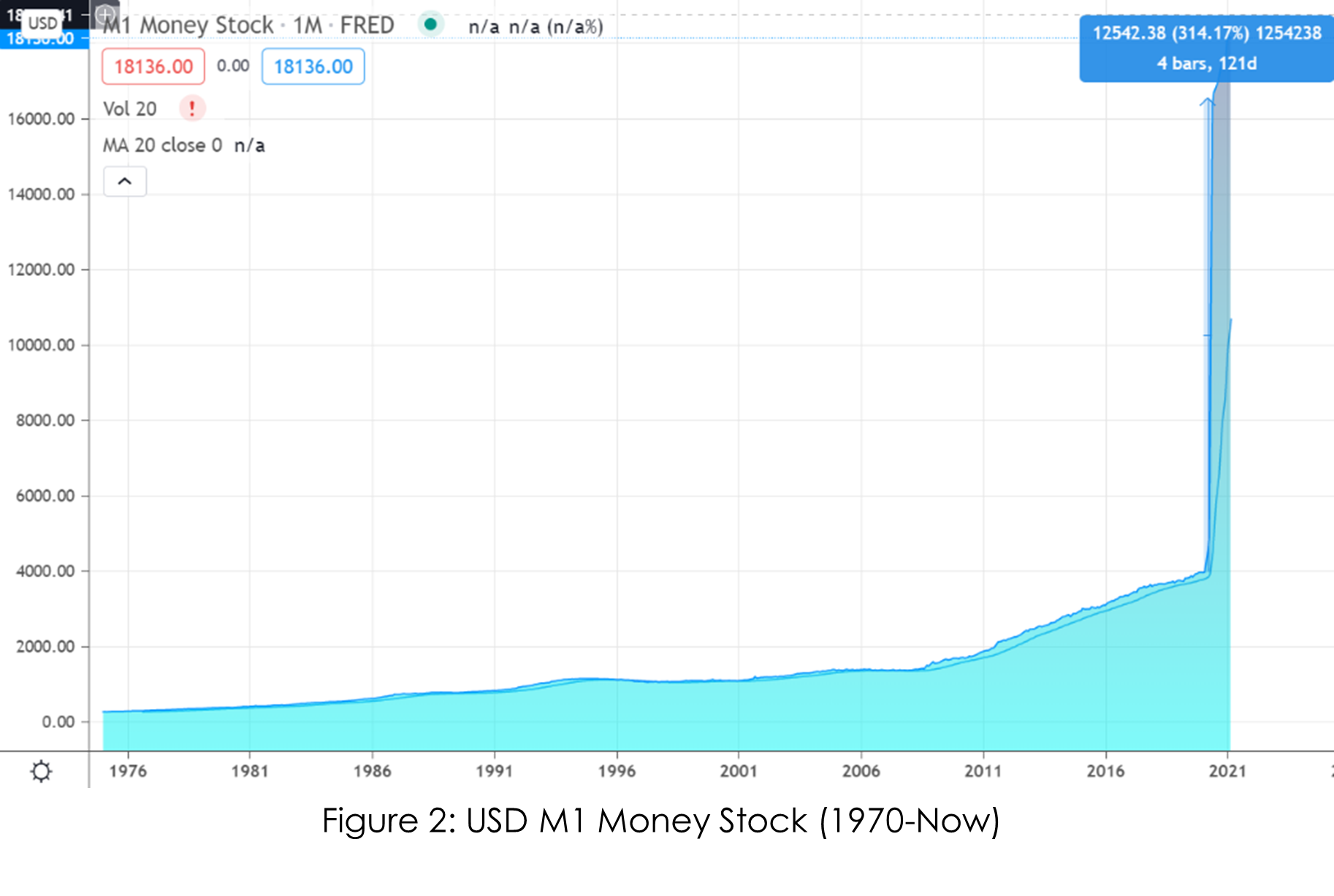Click the plus icon on price axis
Screen dimensions: 1334x896
(x=105, y=14)
